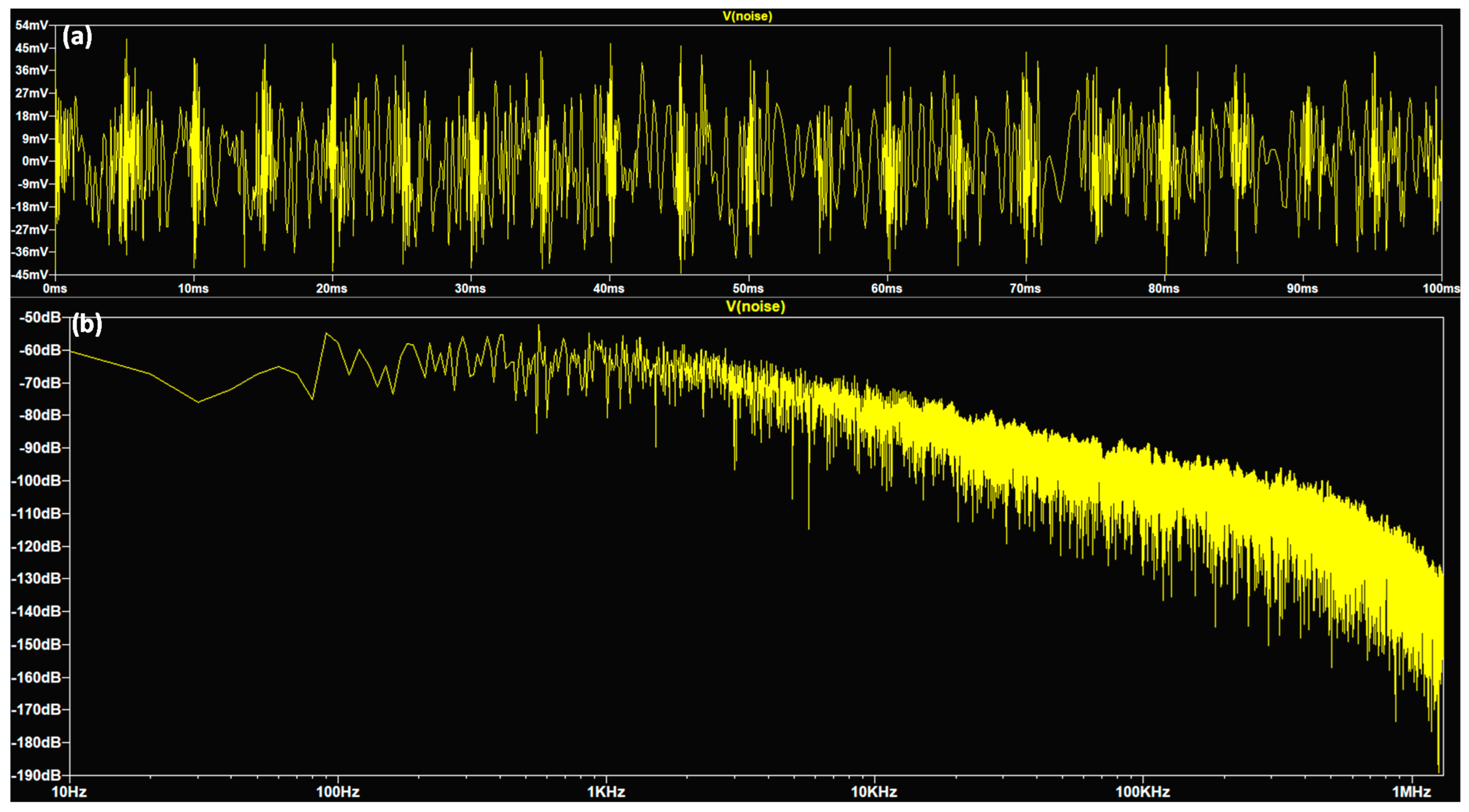Click the -140dB tick on the magnitude axis
Image resolution: width=1469 pixels, height=812 pixels.
(36, 611)
